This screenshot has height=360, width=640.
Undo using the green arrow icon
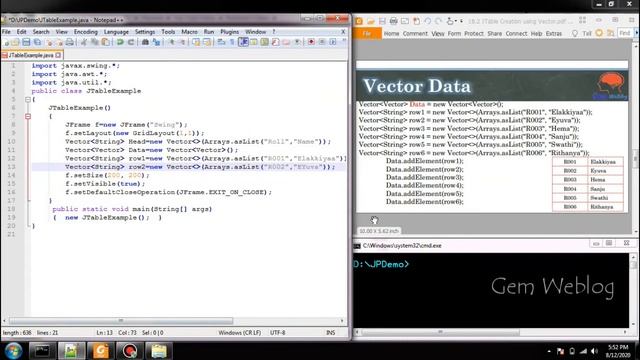click(x=120, y=42)
